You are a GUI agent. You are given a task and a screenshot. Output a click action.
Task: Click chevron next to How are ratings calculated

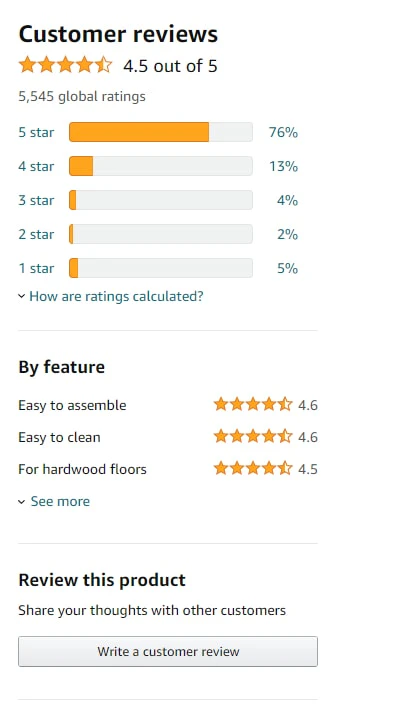coord(21,297)
